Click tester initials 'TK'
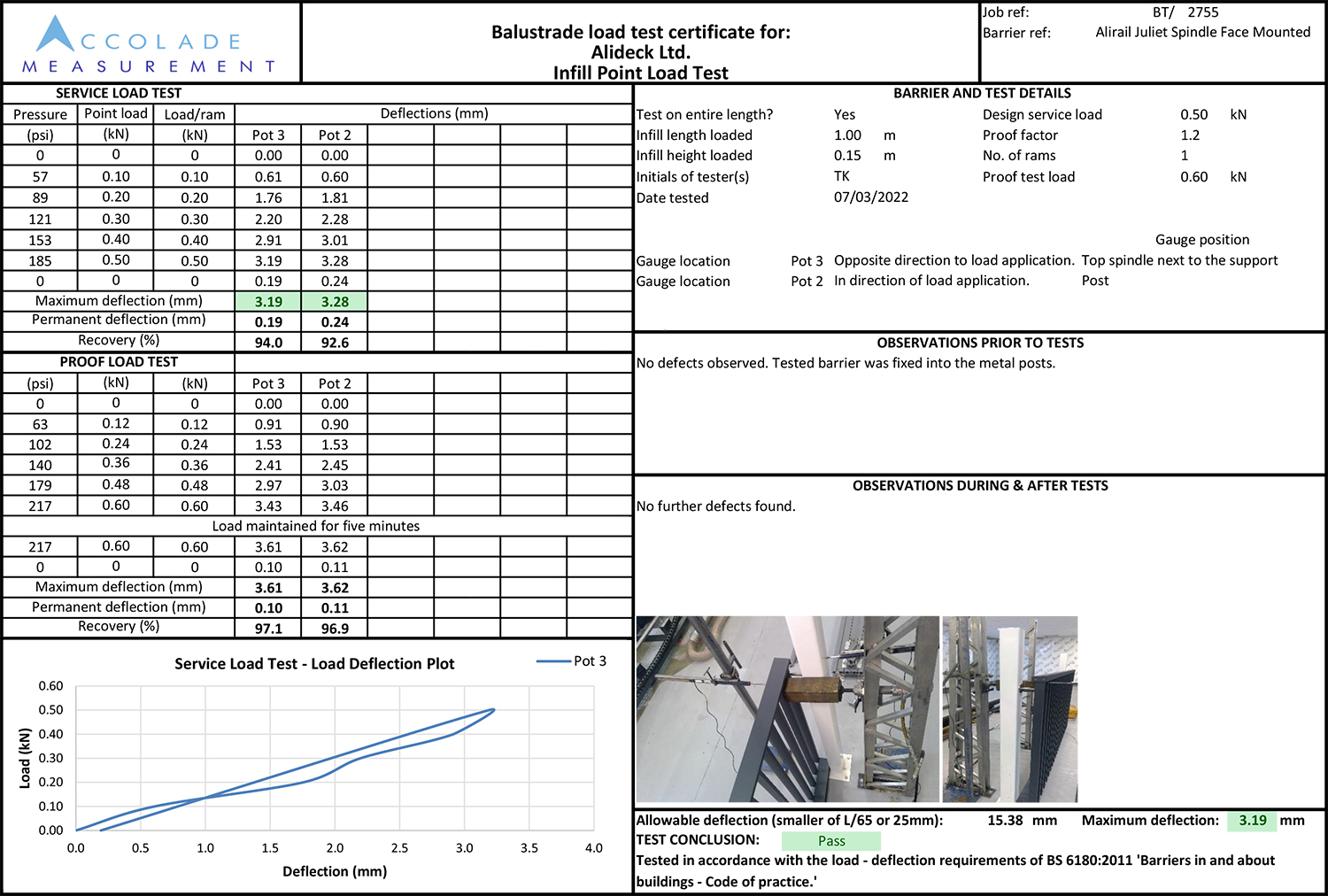 (842, 176)
